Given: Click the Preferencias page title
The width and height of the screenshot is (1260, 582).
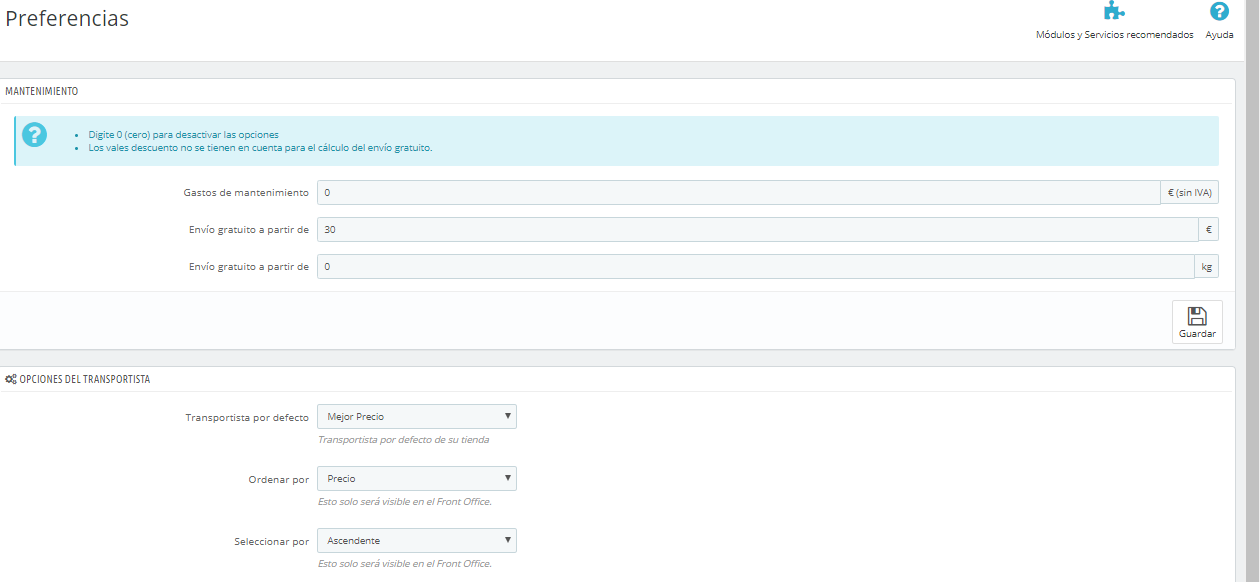Looking at the screenshot, I should click(67, 19).
